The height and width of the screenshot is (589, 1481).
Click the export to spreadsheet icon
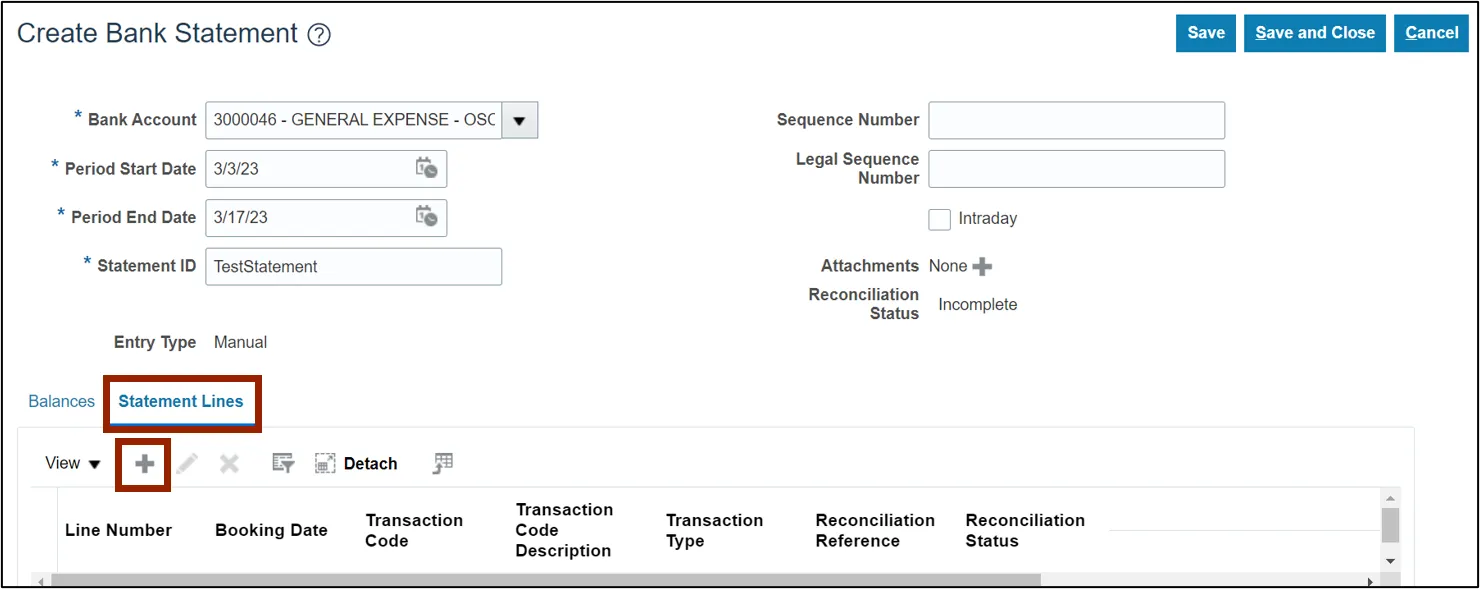pyautogui.click(x=443, y=463)
